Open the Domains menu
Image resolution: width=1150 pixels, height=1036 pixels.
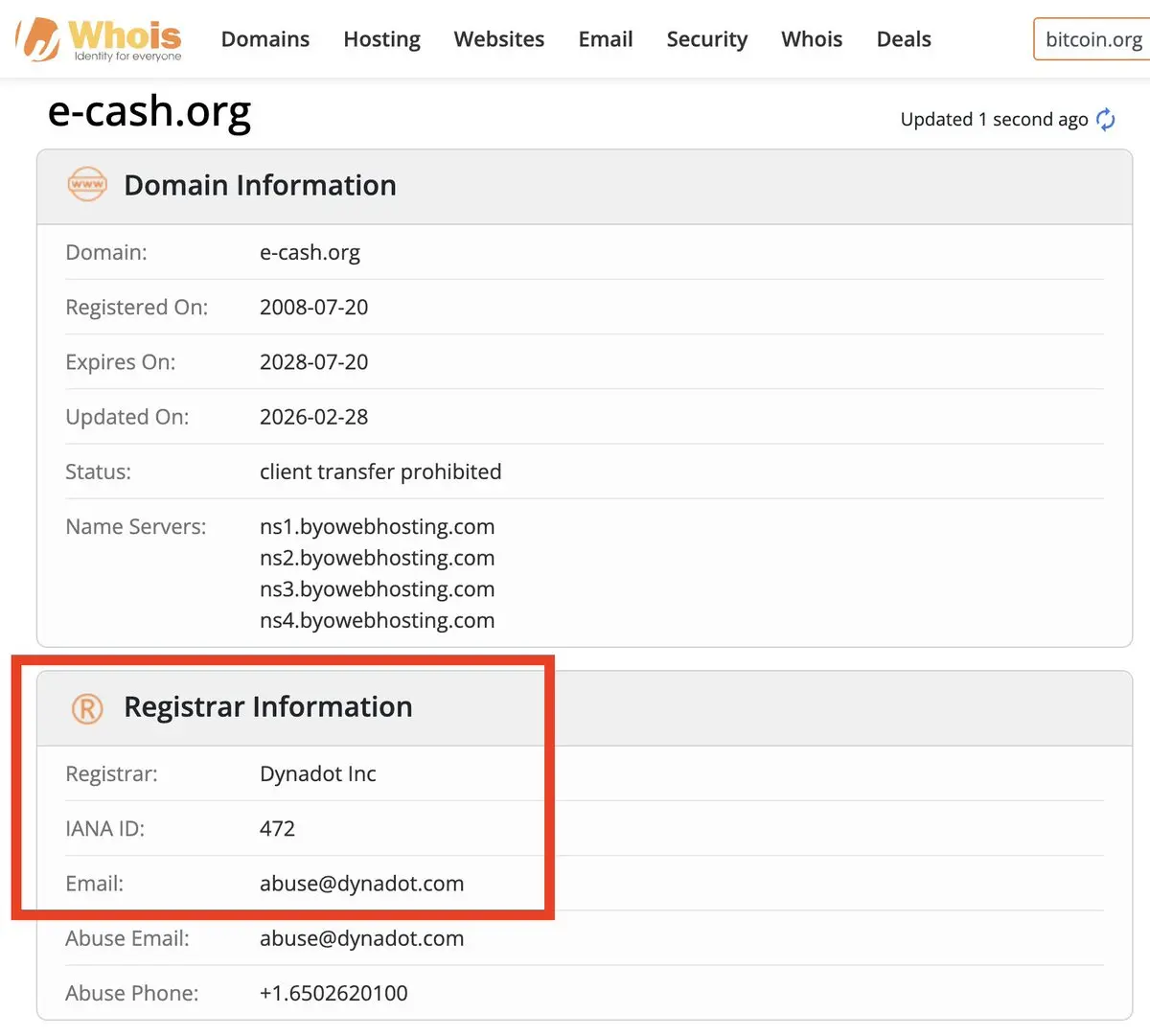pyautogui.click(x=265, y=39)
